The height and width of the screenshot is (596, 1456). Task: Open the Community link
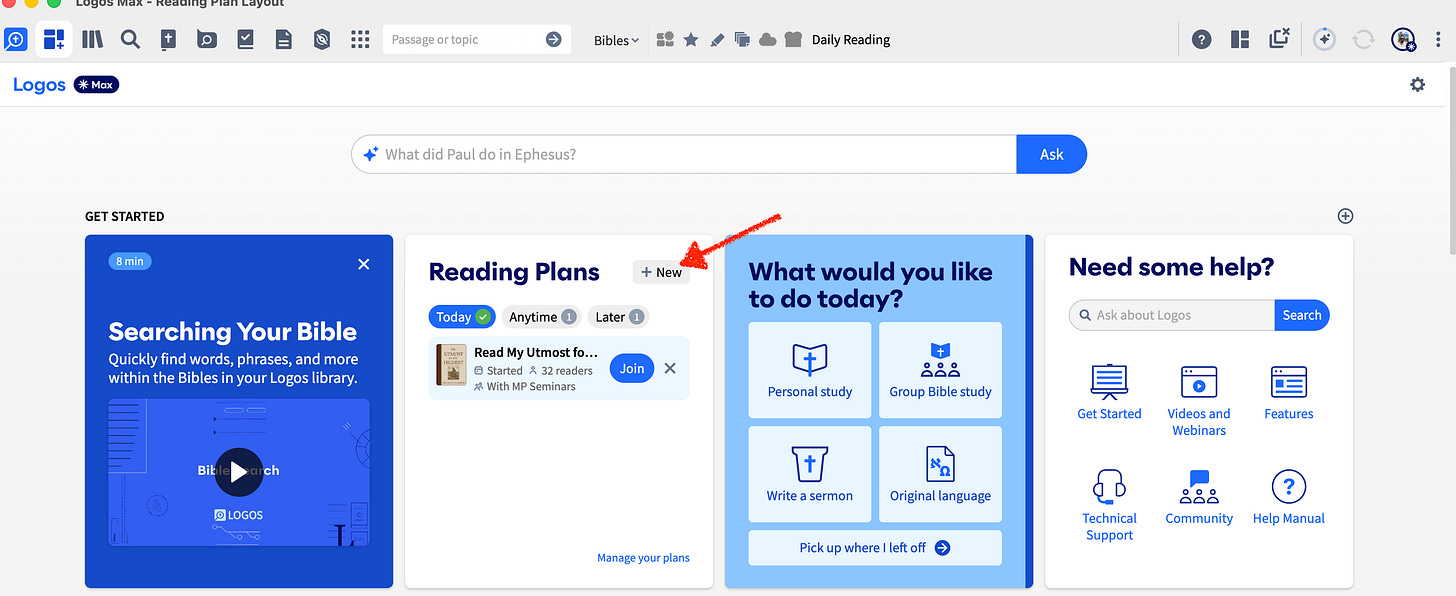tap(1199, 498)
